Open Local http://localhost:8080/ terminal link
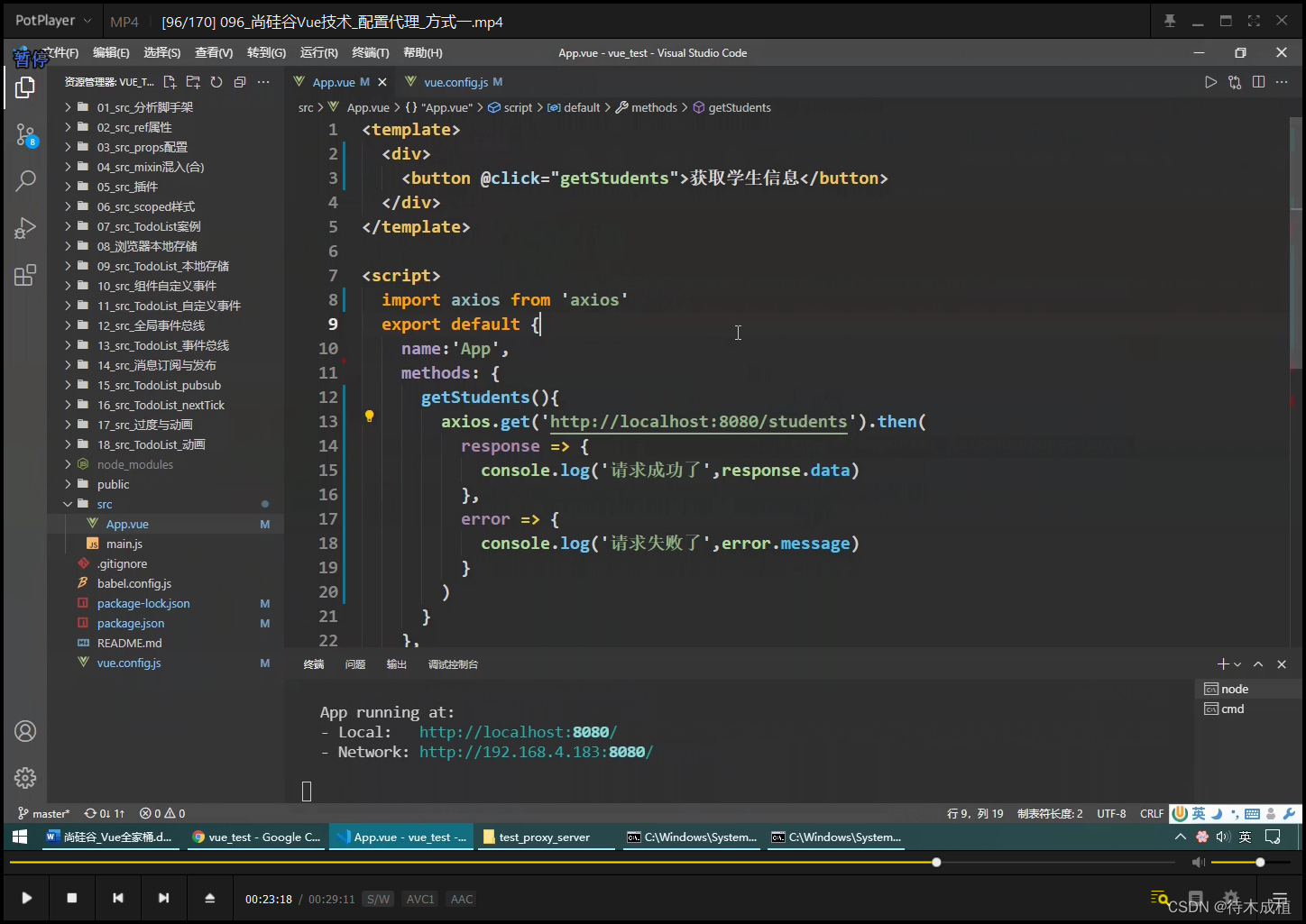The height and width of the screenshot is (924, 1306). coord(518,732)
